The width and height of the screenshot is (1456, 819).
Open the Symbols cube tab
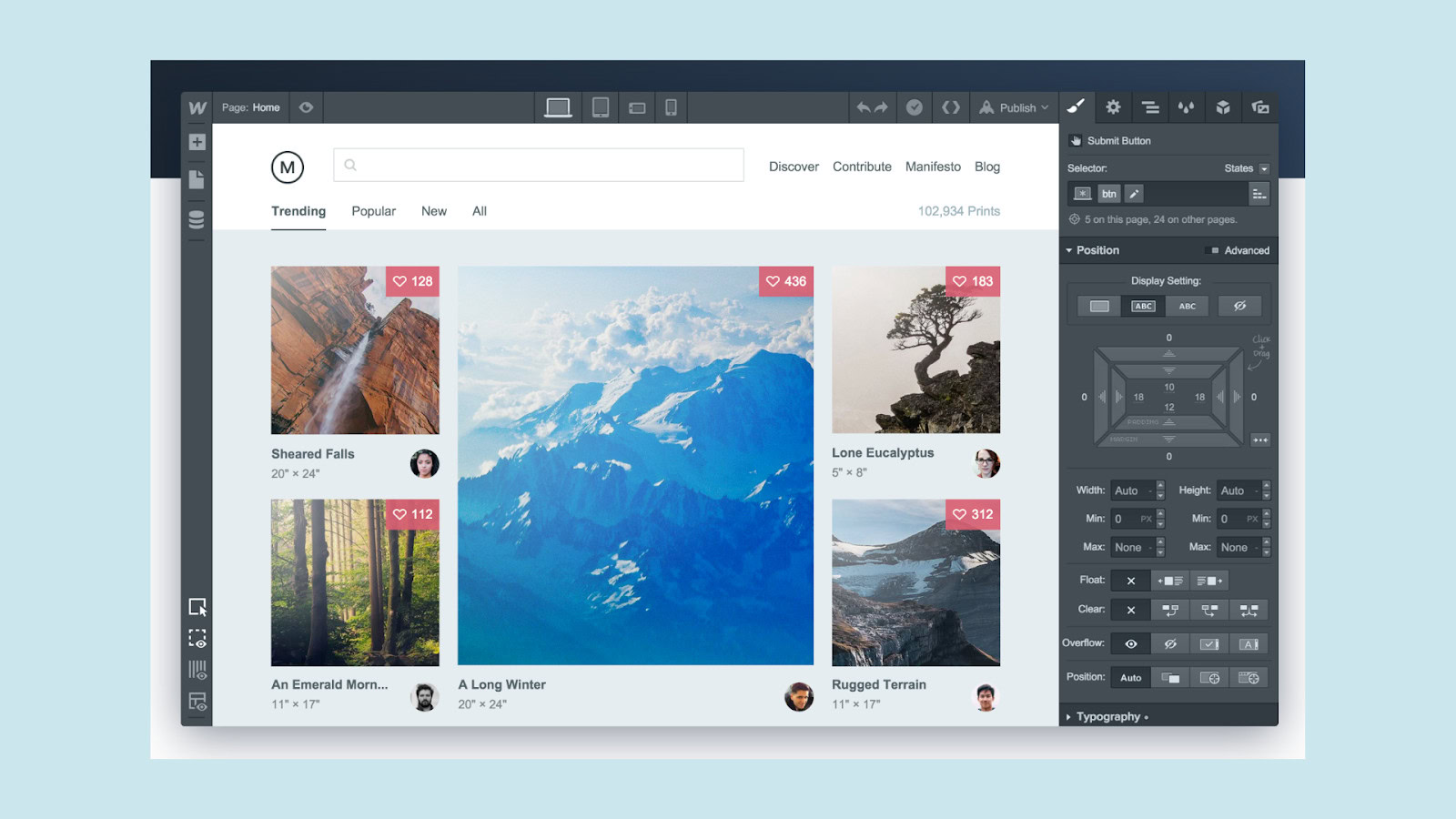1223,107
